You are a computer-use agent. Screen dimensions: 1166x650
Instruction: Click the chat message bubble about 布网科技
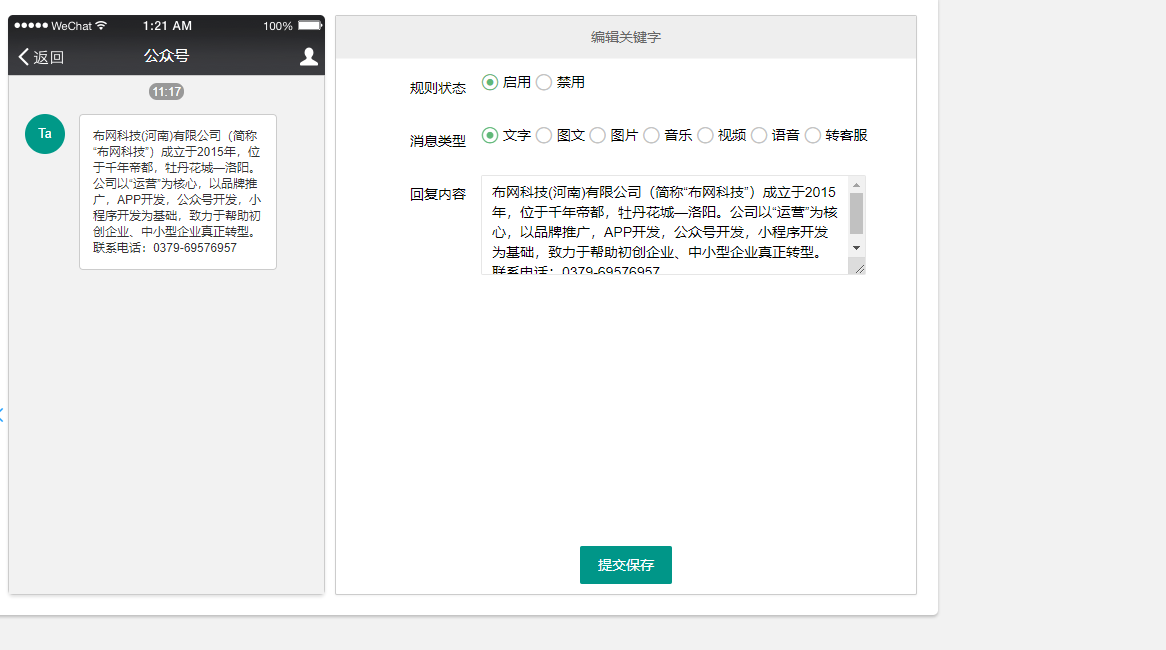pos(178,192)
